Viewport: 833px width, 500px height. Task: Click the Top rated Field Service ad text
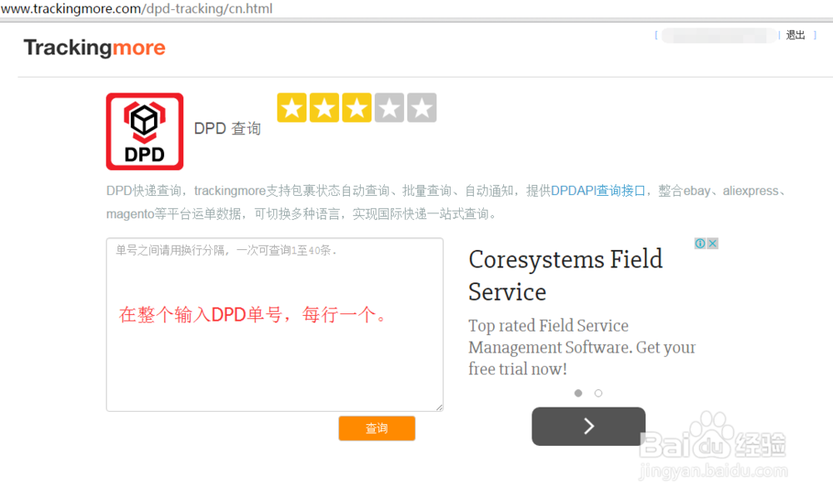[582, 347]
